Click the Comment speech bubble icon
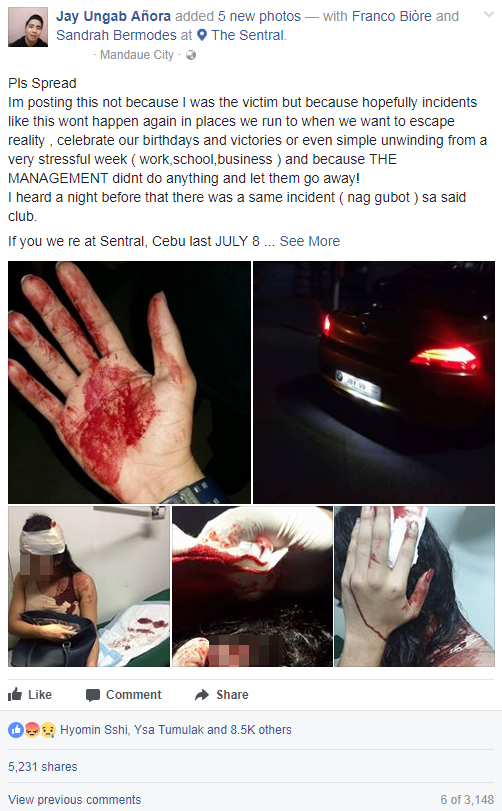Screen dimensions: 502x811 93,695
